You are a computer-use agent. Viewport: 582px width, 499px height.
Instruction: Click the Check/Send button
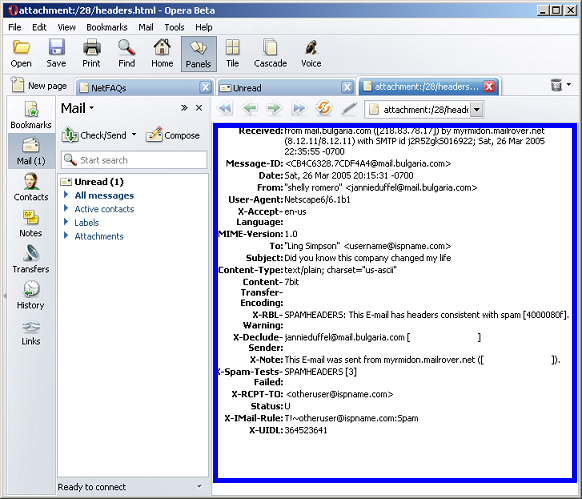[94, 136]
